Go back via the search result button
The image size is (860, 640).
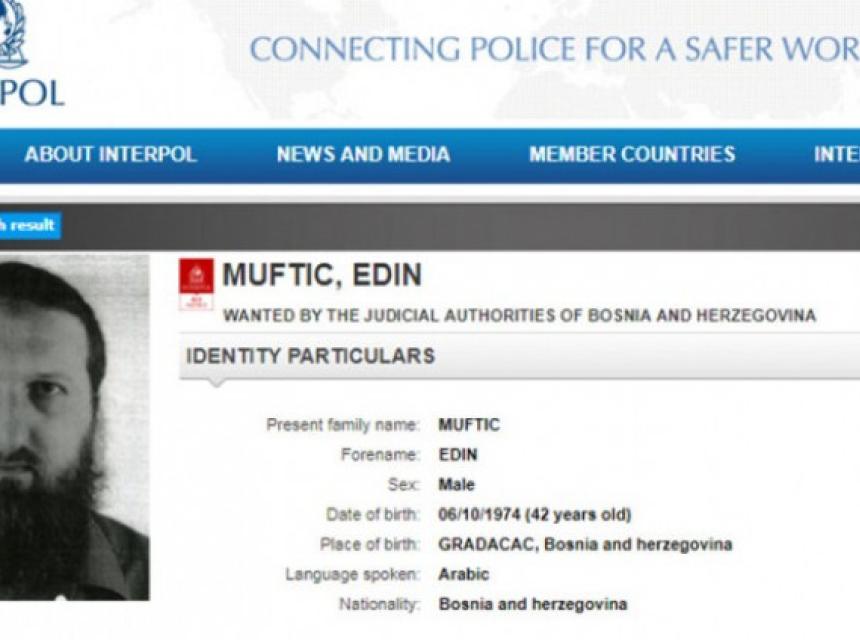coord(28,226)
